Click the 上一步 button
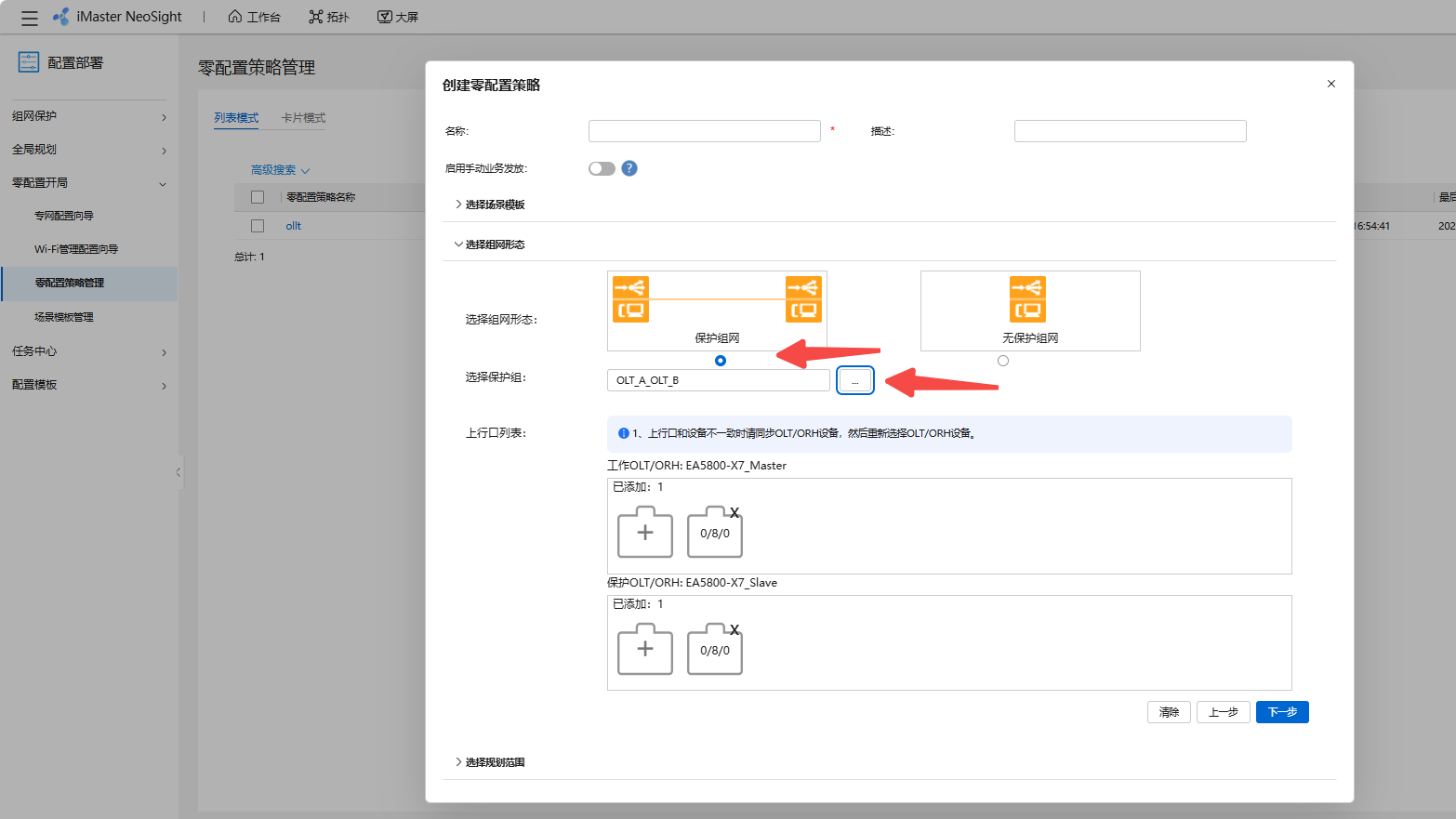 [1223, 712]
